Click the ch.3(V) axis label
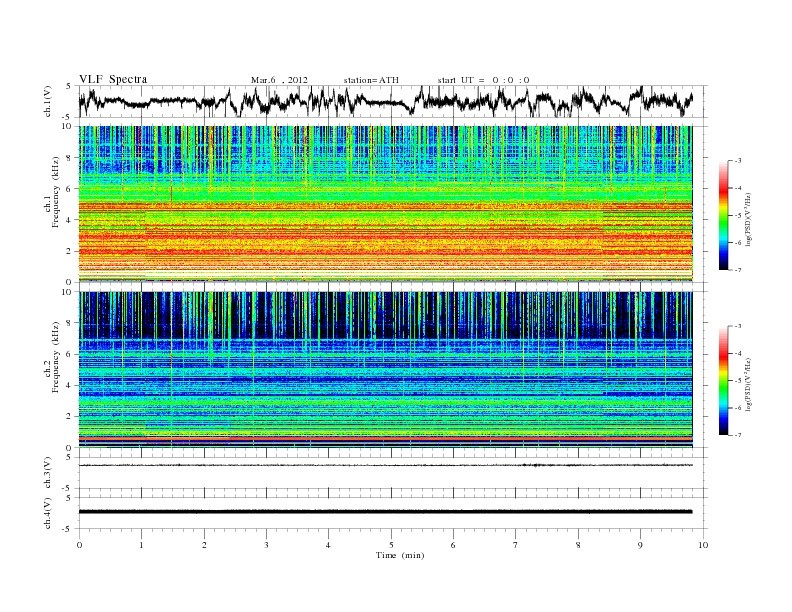This screenshot has height=612, width=792. pyautogui.click(x=48, y=473)
